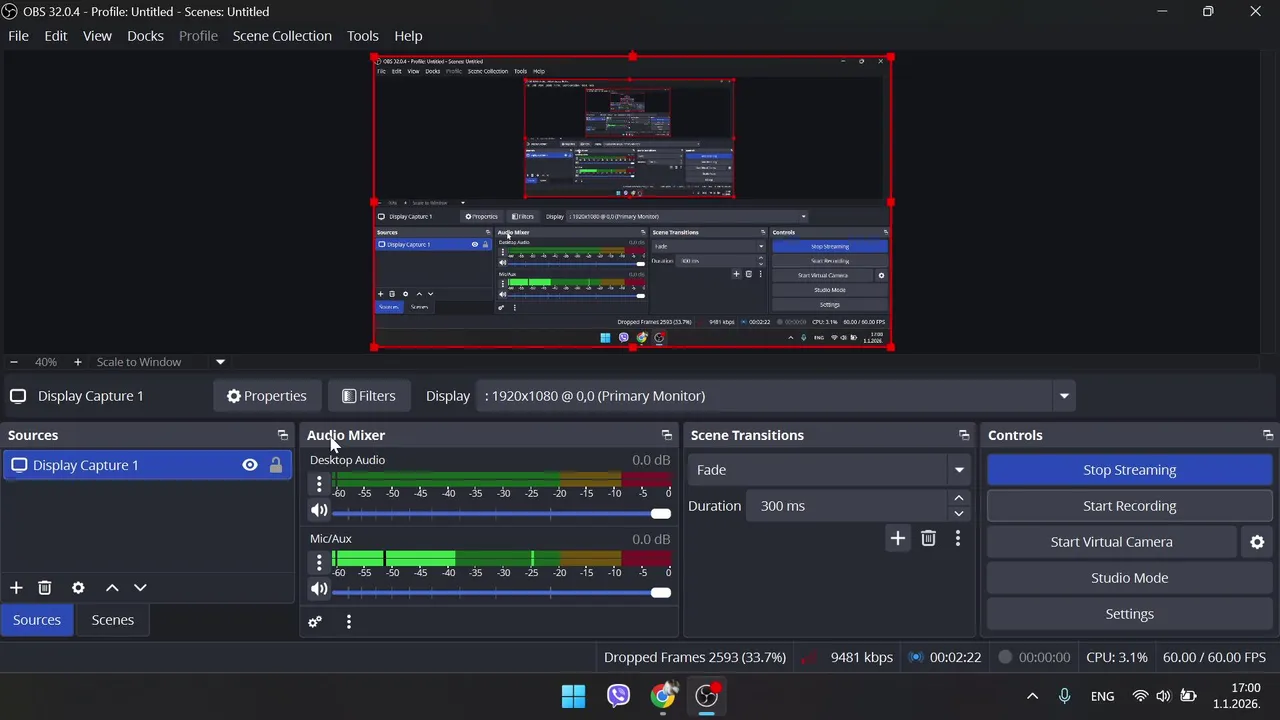Click Windows Start button on taskbar

(x=573, y=696)
